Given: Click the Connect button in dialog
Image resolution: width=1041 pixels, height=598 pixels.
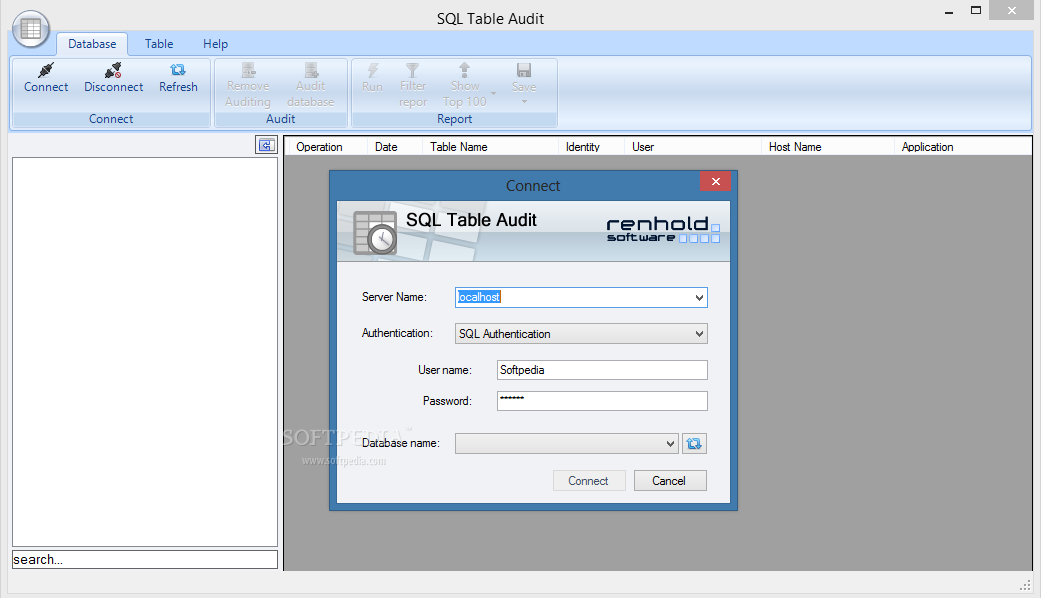Looking at the screenshot, I should tap(589, 481).
